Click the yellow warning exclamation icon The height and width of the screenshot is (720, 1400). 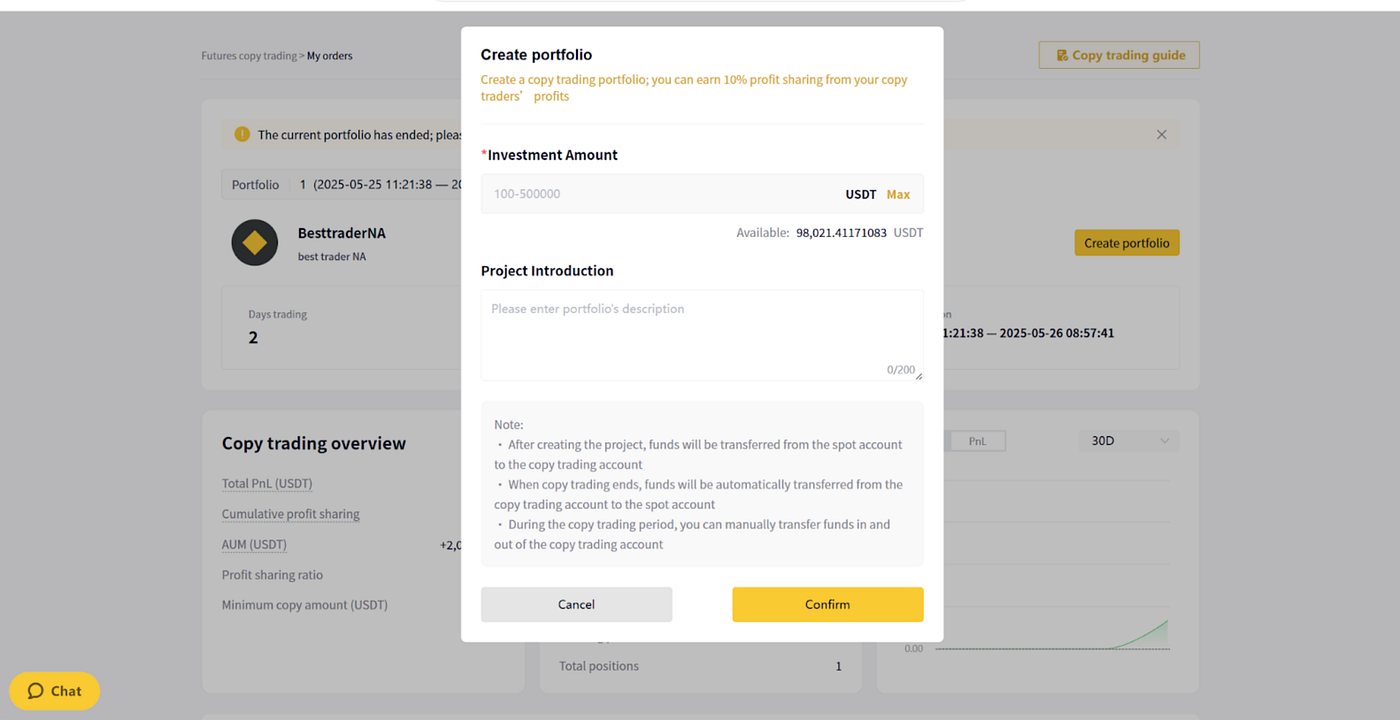tap(242, 134)
